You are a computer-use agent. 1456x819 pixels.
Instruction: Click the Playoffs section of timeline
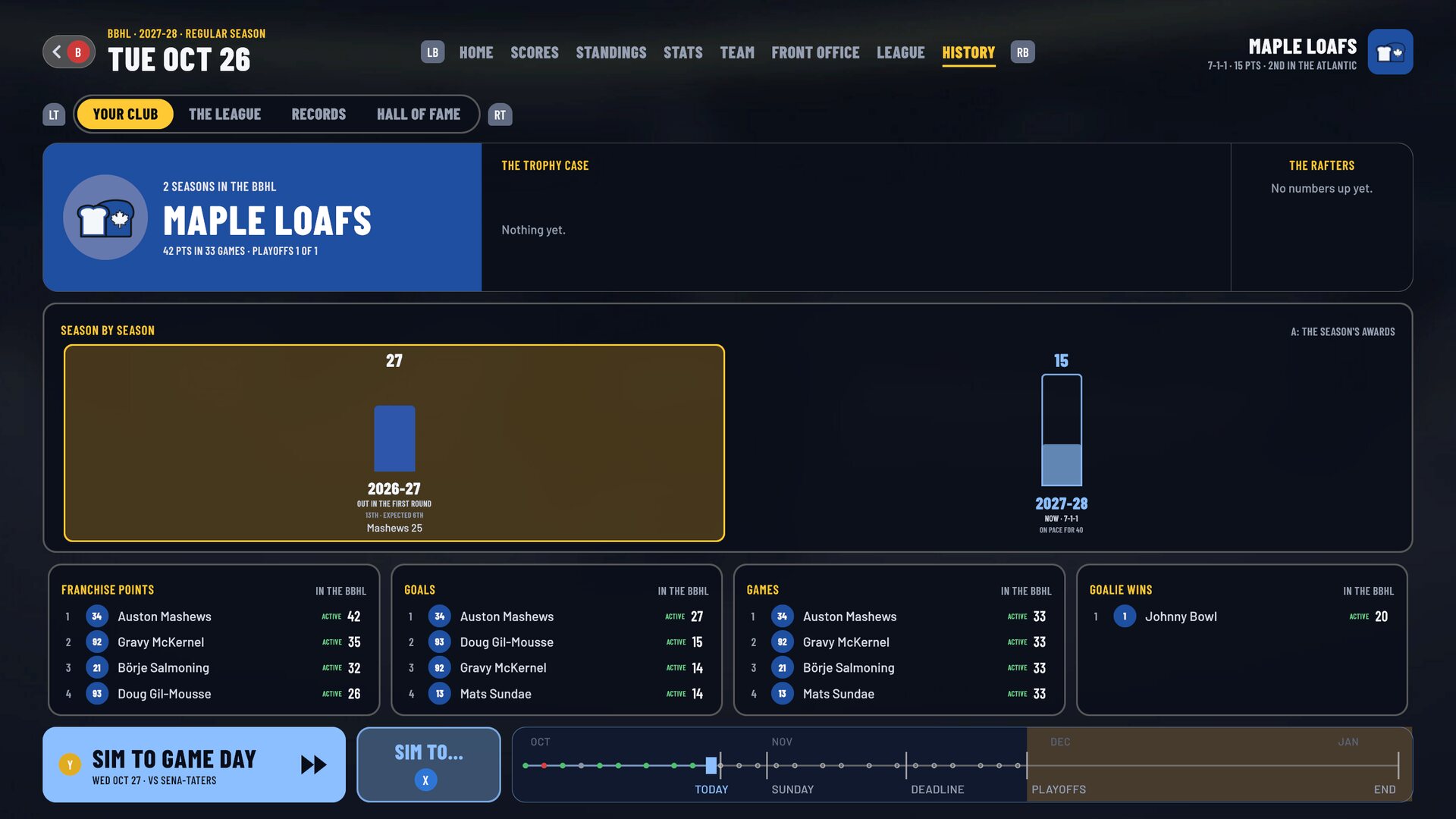(x=1219, y=764)
